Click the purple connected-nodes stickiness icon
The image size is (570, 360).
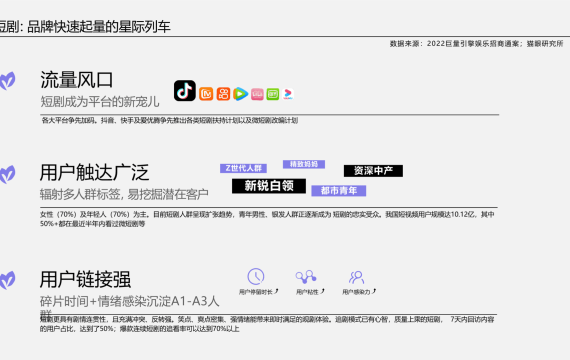coord(306,277)
